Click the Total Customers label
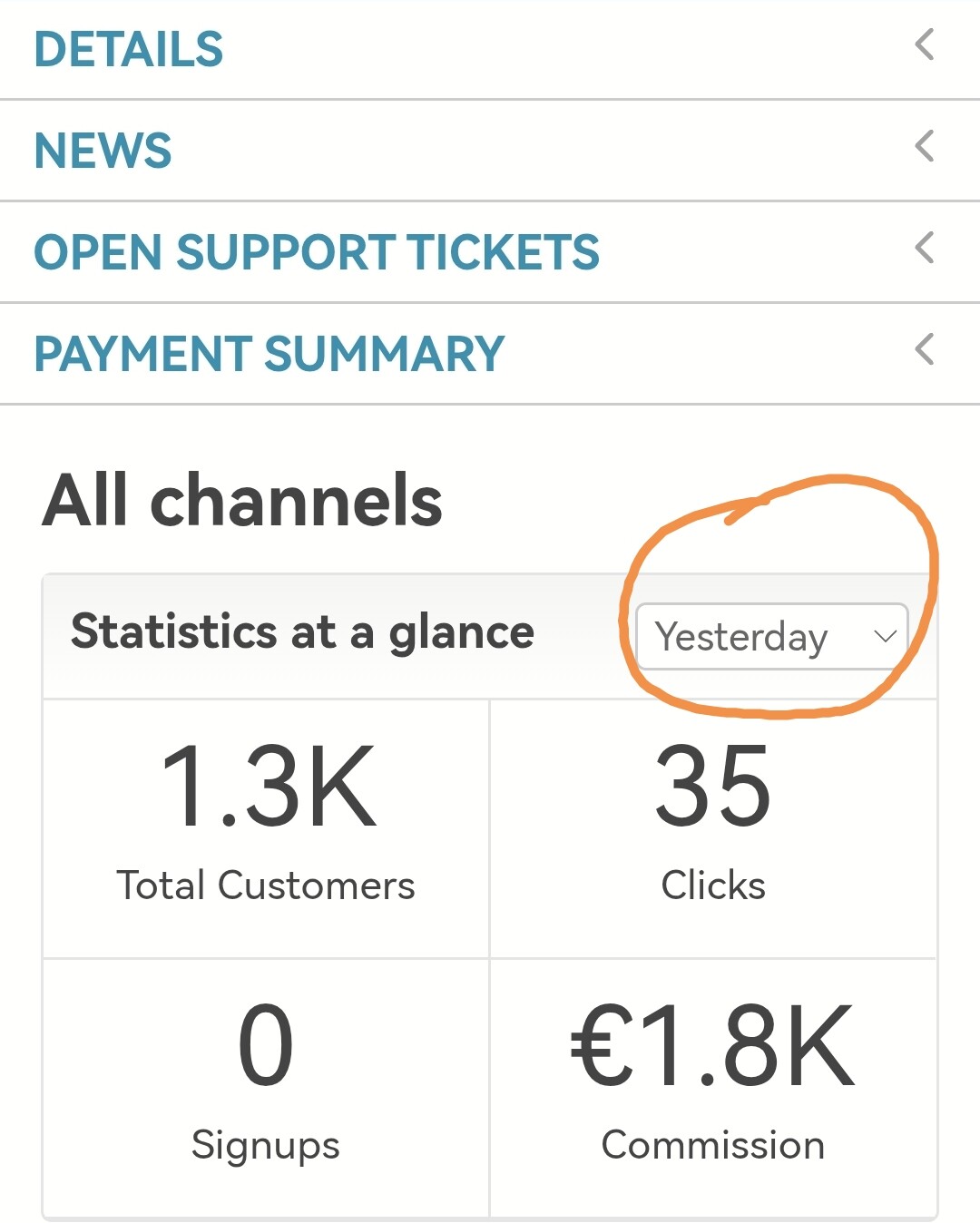This screenshot has height=1223, width=980. (266, 885)
